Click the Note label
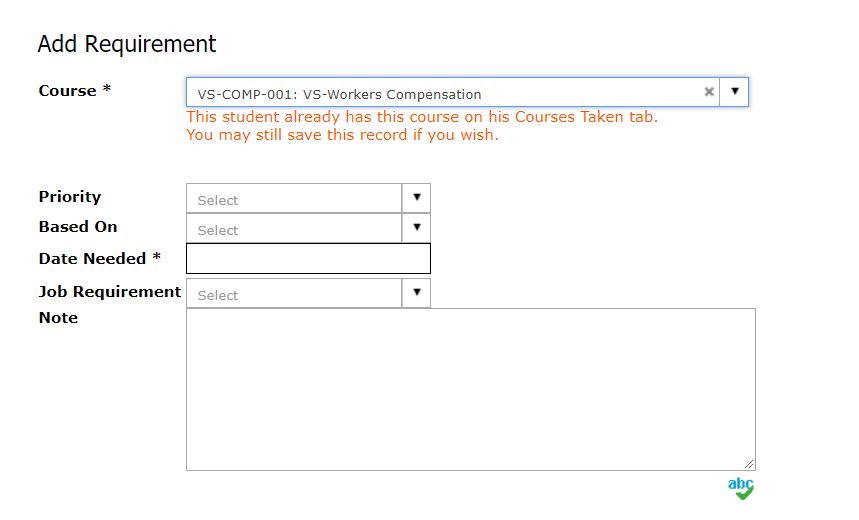Image resolution: width=859 pixels, height=520 pixels. pyautogui.click(x=58, y=318)
